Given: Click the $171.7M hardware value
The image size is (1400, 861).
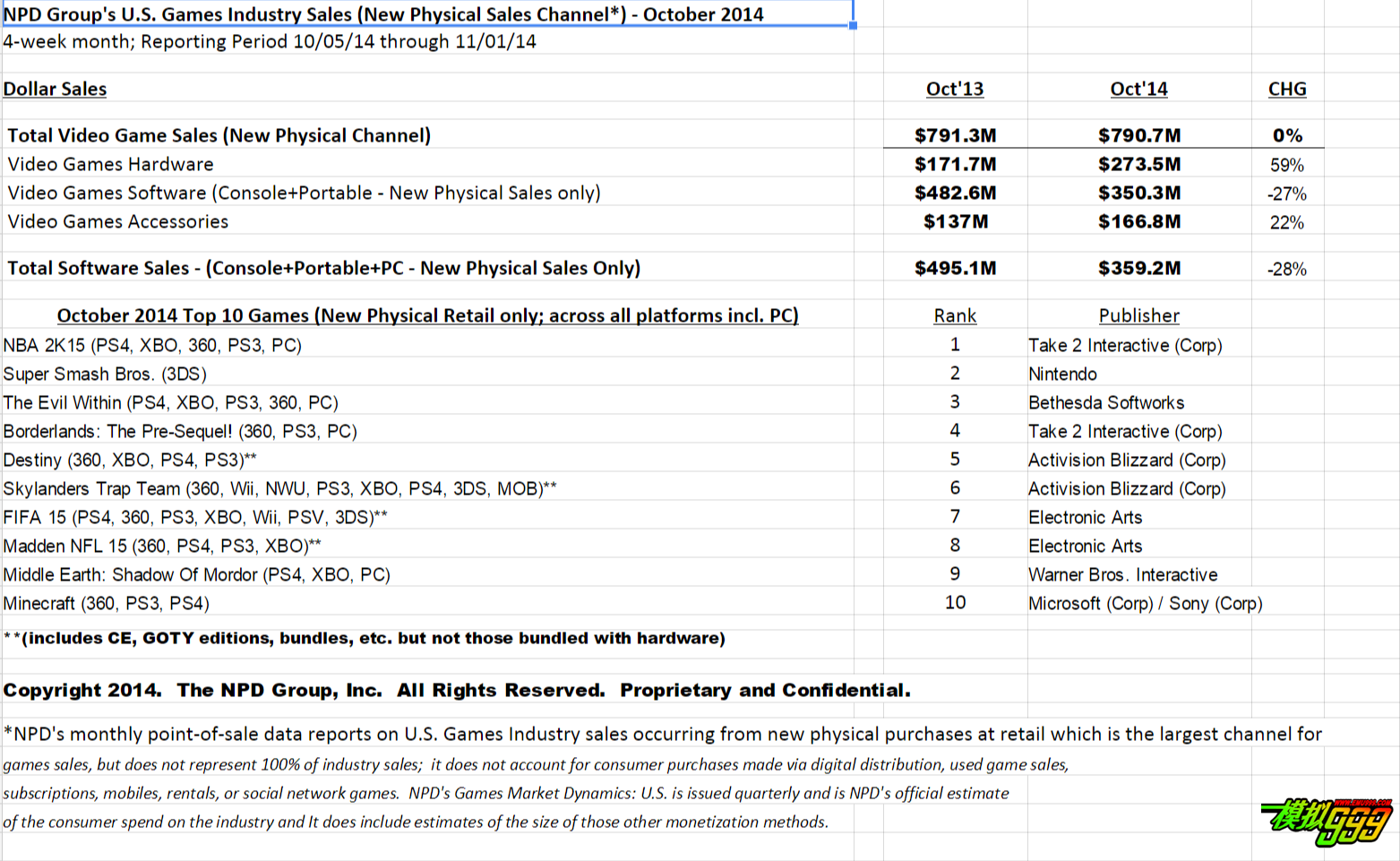Looking at the screenshot, I should tap(955, 164).
